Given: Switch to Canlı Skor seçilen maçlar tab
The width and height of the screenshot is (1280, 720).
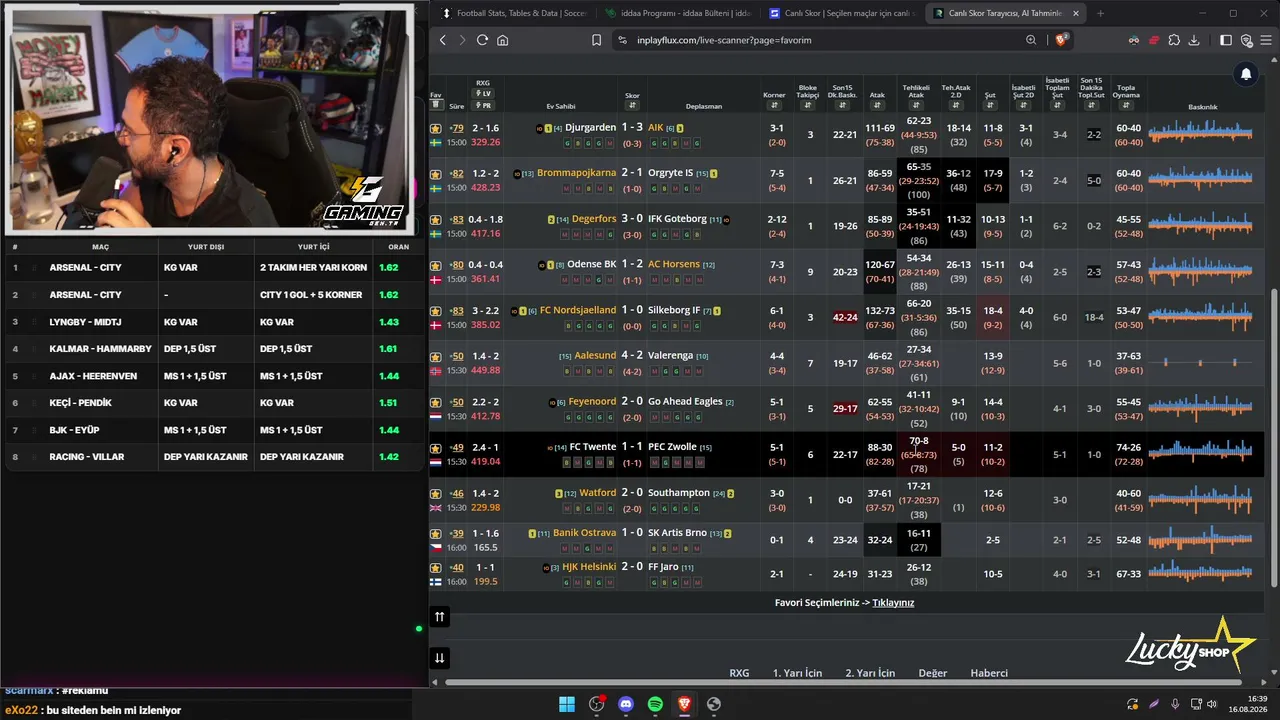Looking at the screenshot, I should tap(842, 14).
